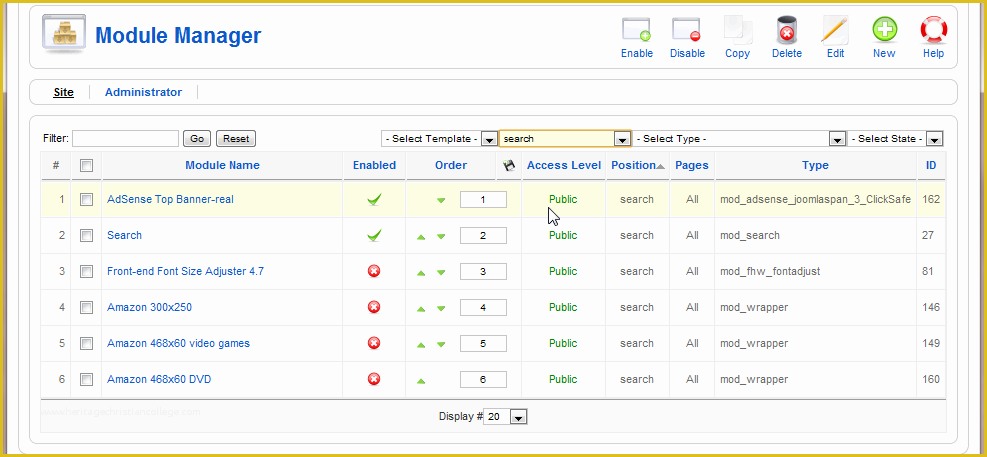Open the Select Template dropdown

click(439, 138)
